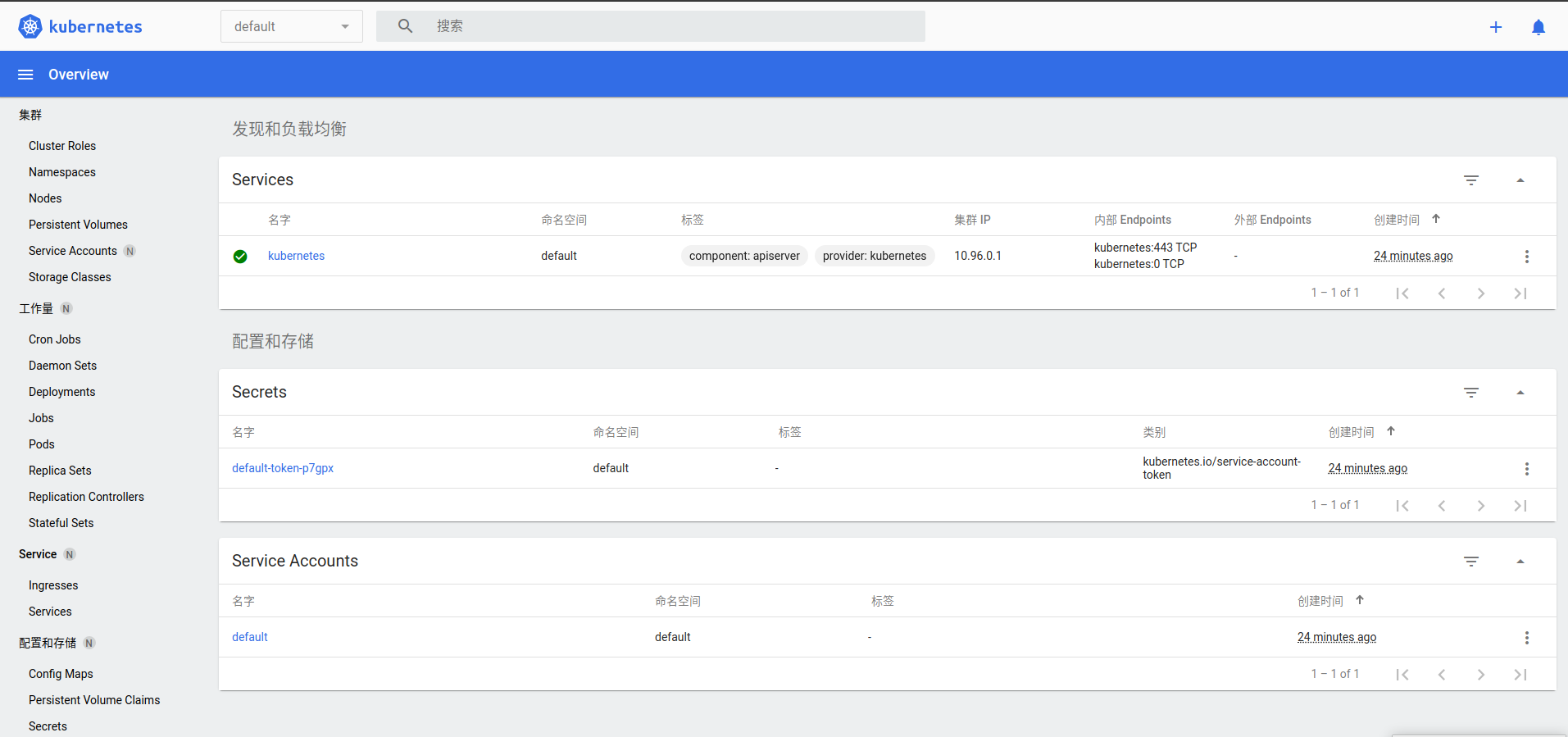Open Service Accounts in sidebar
Image resolution: width=1568 pixels, height=737 pixels.
click(73, 251)
